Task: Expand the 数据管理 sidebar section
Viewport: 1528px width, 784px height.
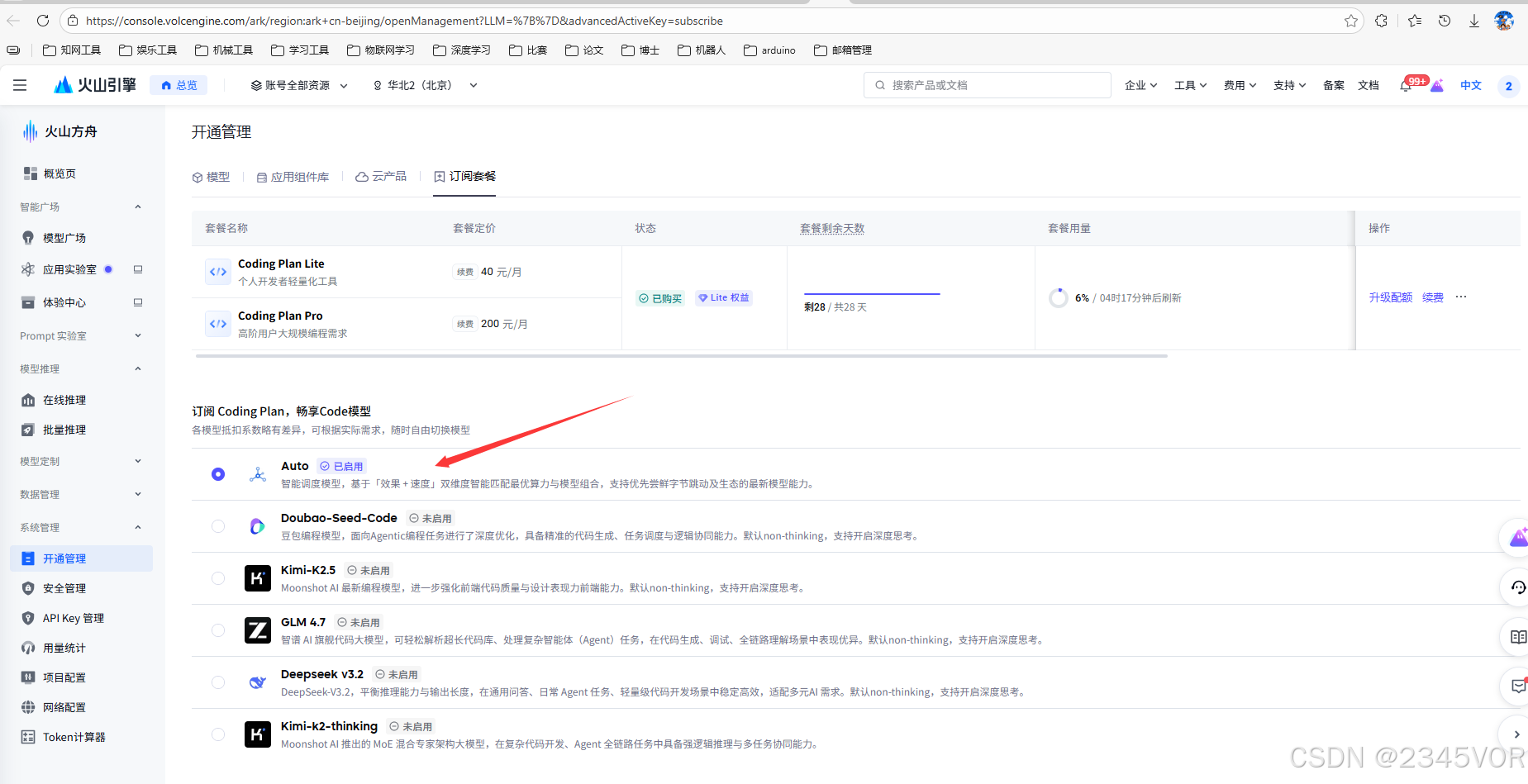Action: click(x=138, y=494)
